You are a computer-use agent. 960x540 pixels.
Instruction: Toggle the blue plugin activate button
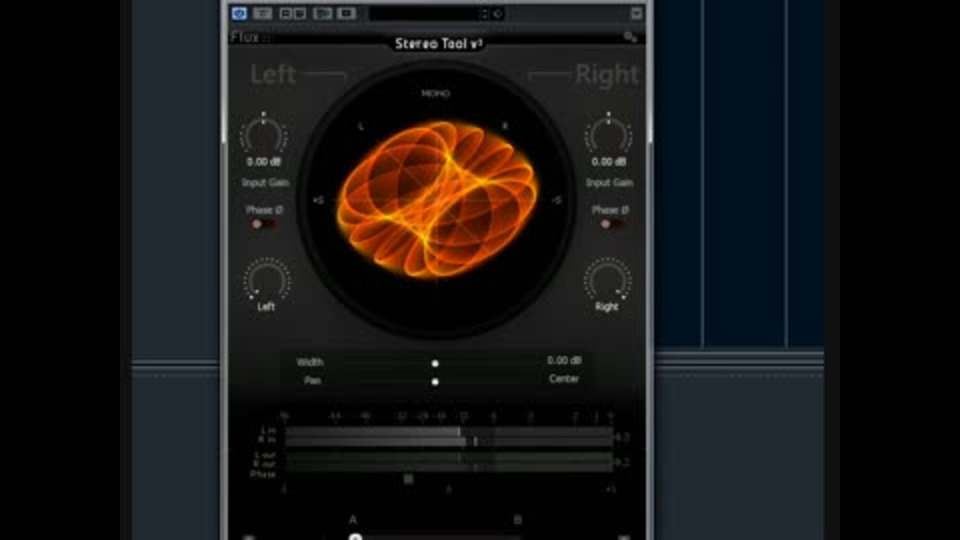(239, 13)
